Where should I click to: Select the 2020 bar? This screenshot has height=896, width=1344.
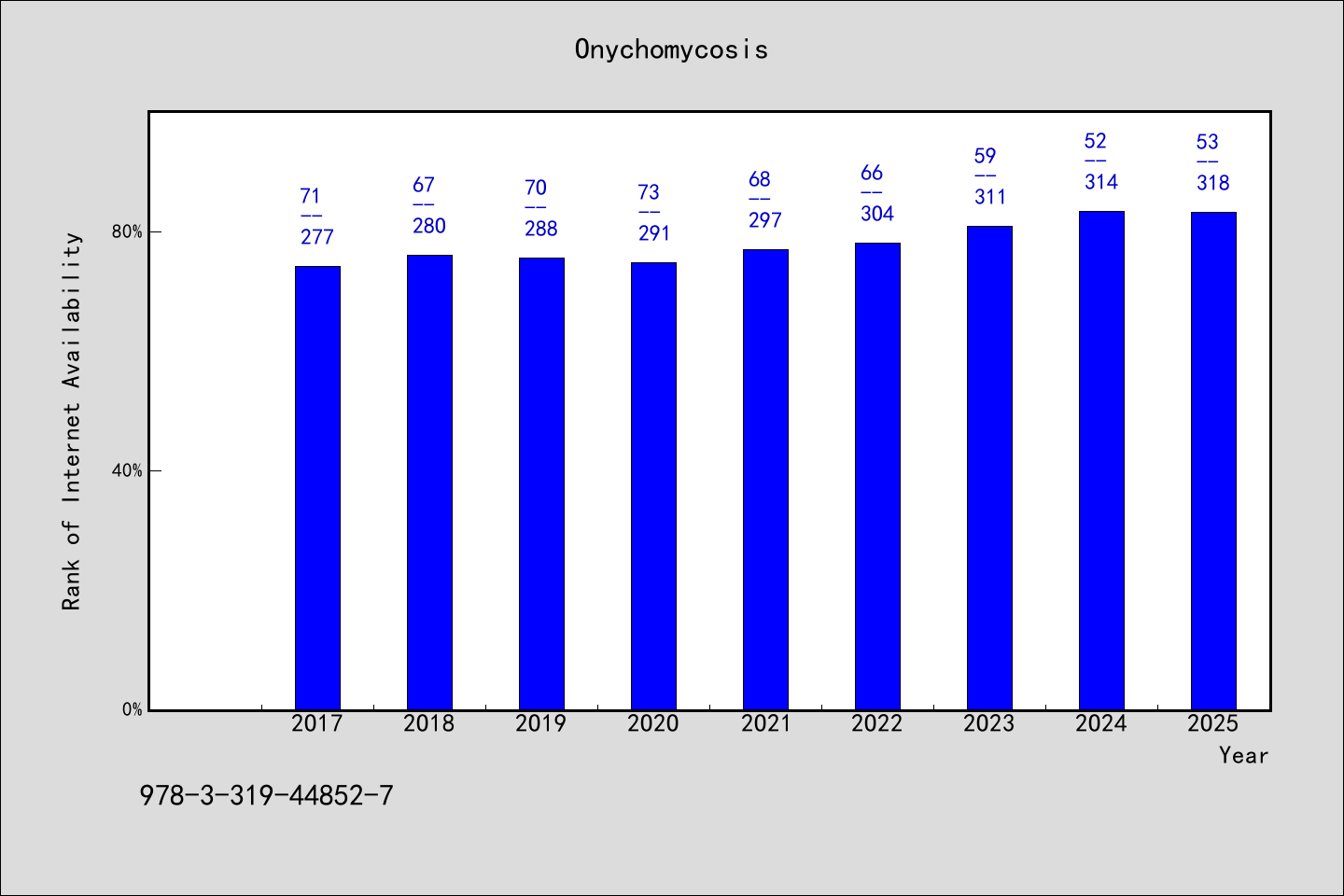[x=653, y=486]
